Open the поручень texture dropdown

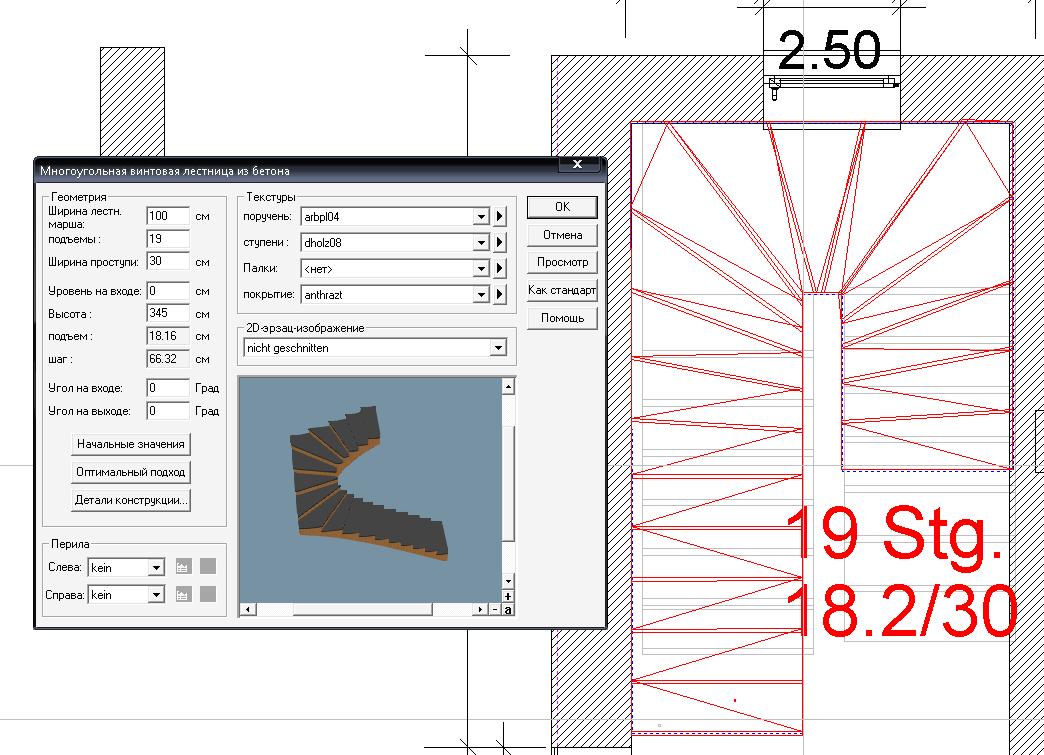tap(481, 216)
